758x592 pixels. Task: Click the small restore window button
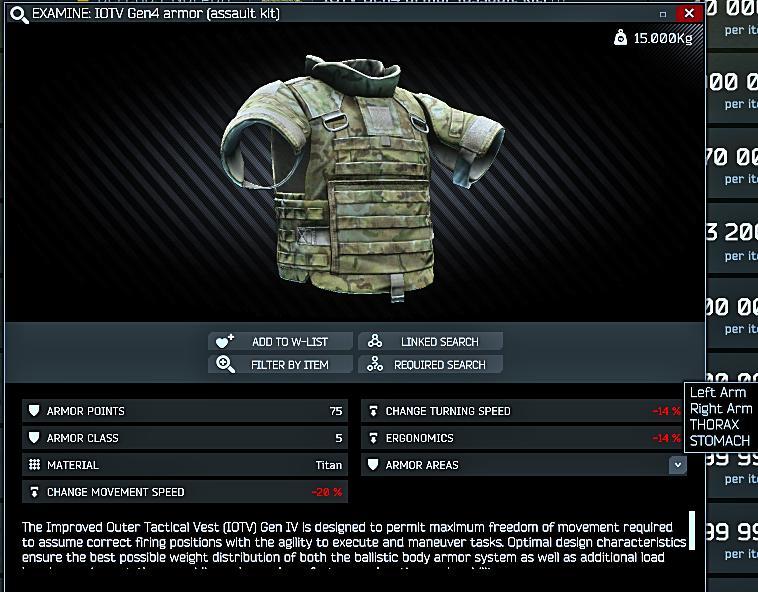pos(663,14)
